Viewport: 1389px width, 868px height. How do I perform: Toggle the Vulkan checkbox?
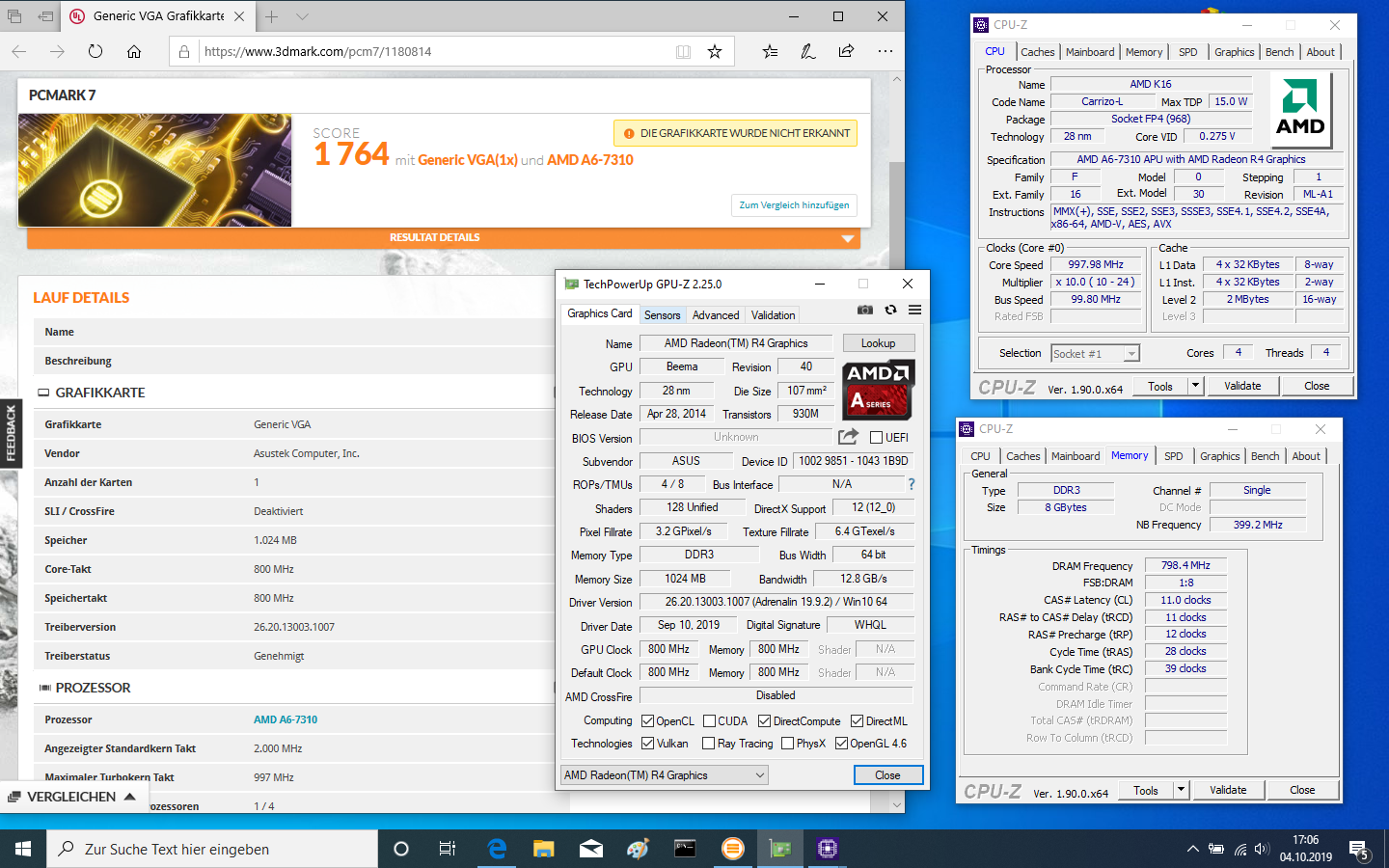click(x=648, y=744)
